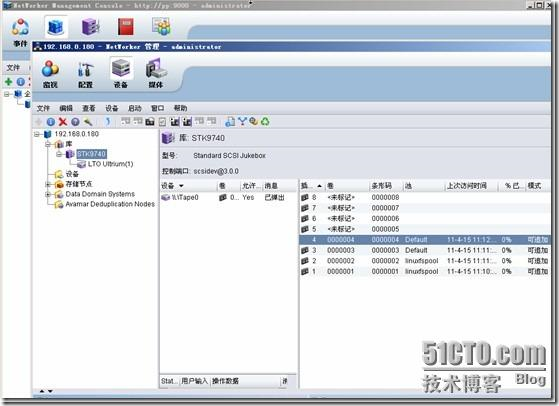This screenshot has width=559, height=406.
Task: Expand the Data Domain Systems node
Action: (48, 194)
